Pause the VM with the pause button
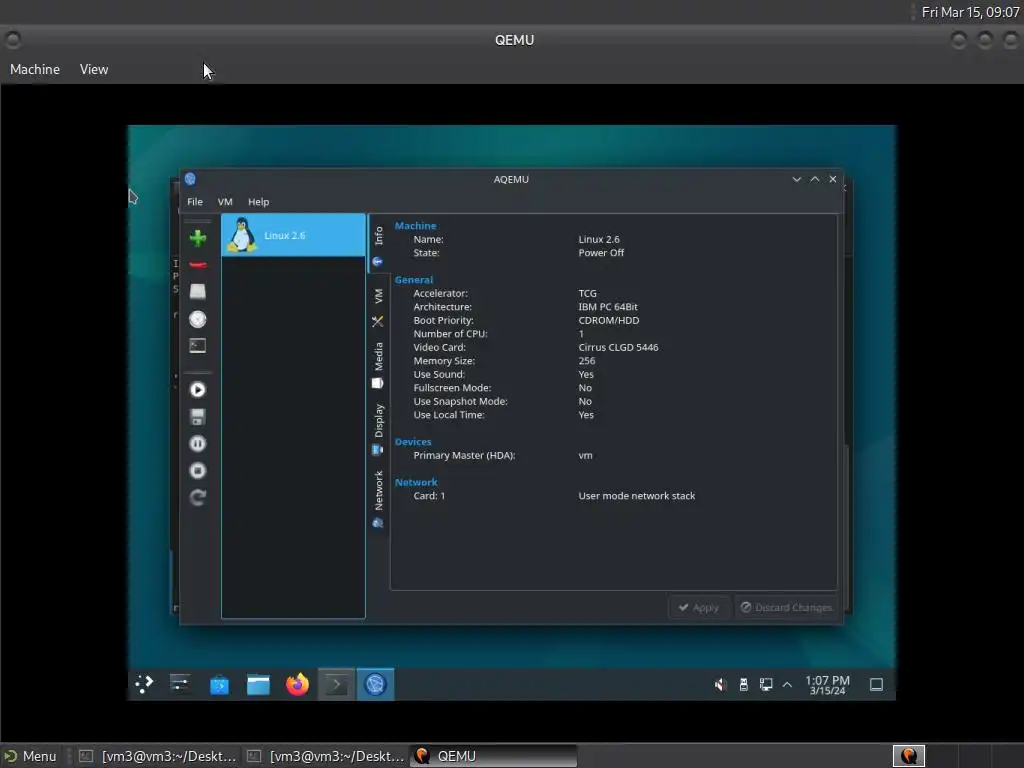This screenshot has height=768, width=1024. pyautogui.click(x=198, y=444)
